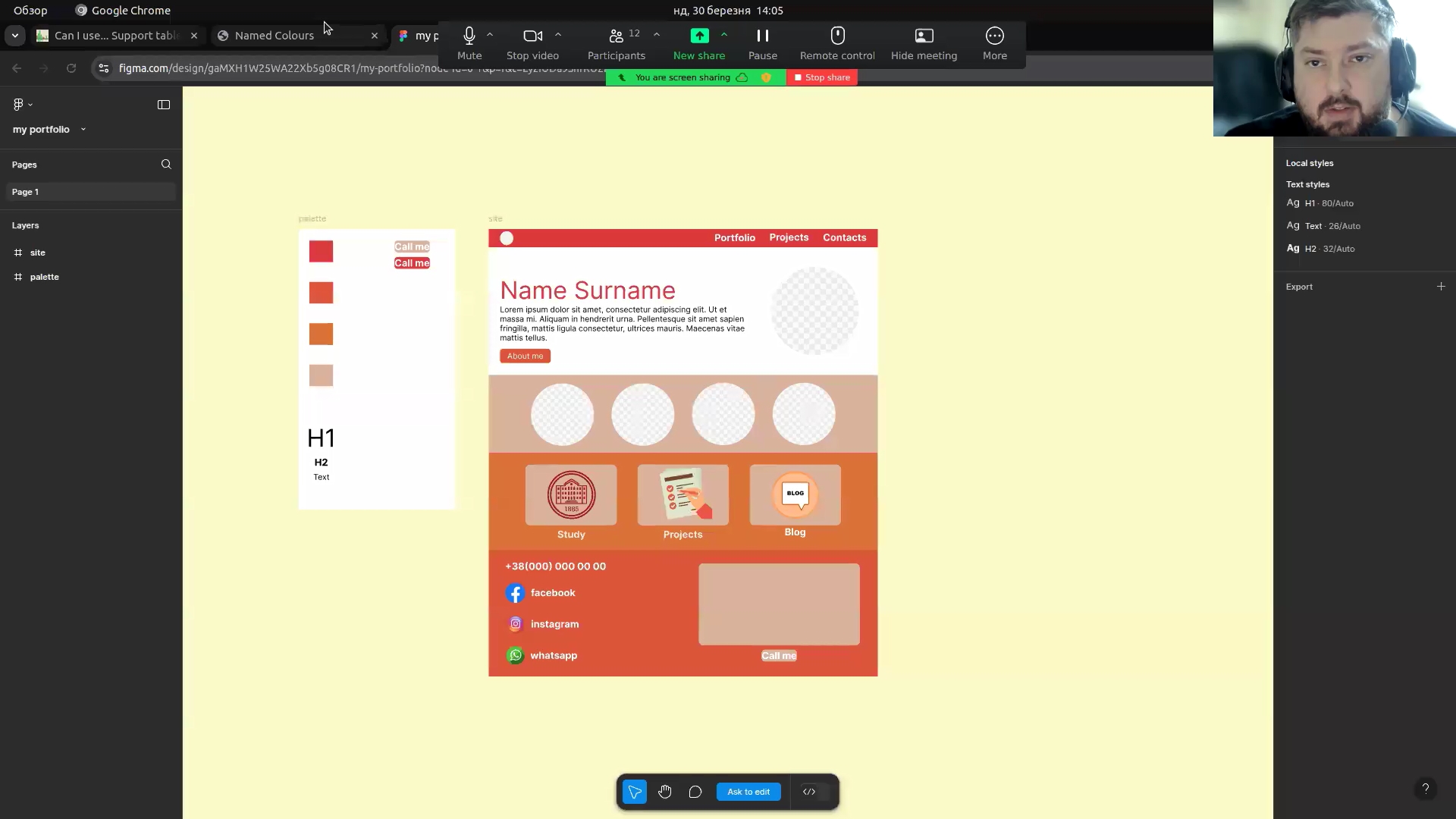
Task: Click the Ask to edit button
Action: point(748,792)
